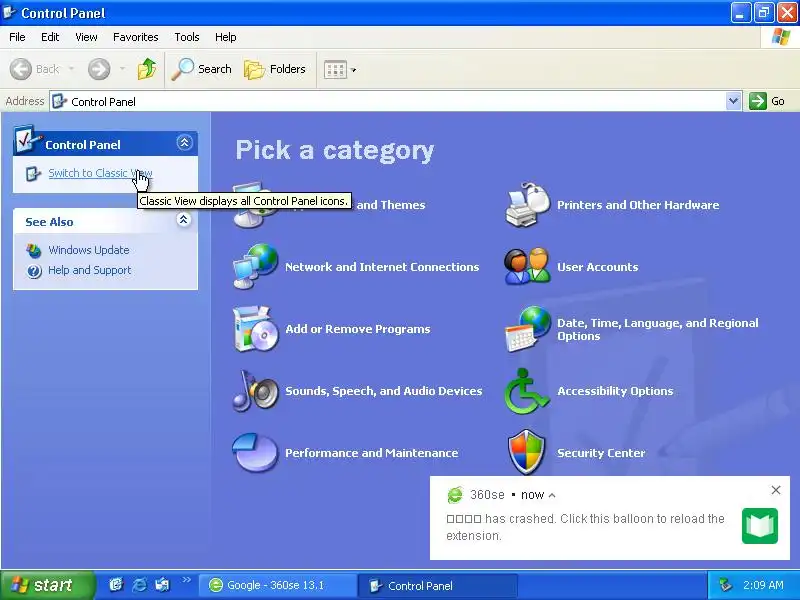This screenshot has width=800, height=600.
Task: Expand hidden quick launch items chevron
Action: coord(187,580)
